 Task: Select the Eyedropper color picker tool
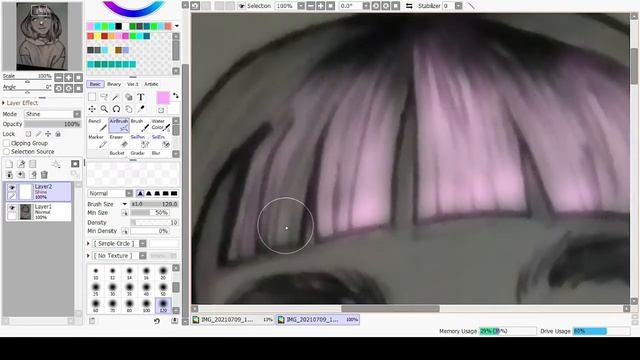pos(141,109)
